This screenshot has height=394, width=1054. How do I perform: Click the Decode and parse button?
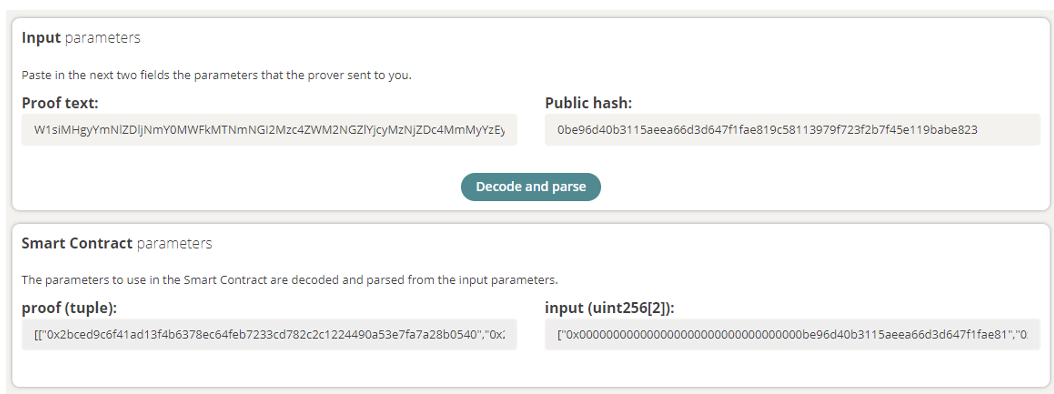click(x=530, y=187)
